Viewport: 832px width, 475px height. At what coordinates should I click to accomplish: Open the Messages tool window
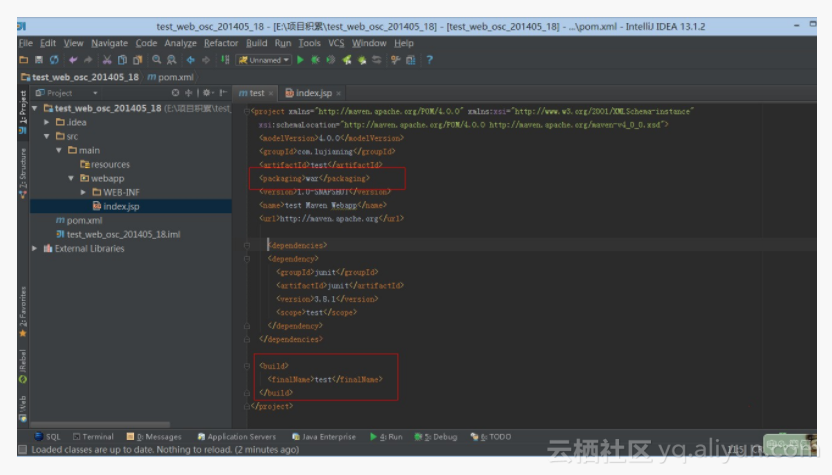(154, 437)
